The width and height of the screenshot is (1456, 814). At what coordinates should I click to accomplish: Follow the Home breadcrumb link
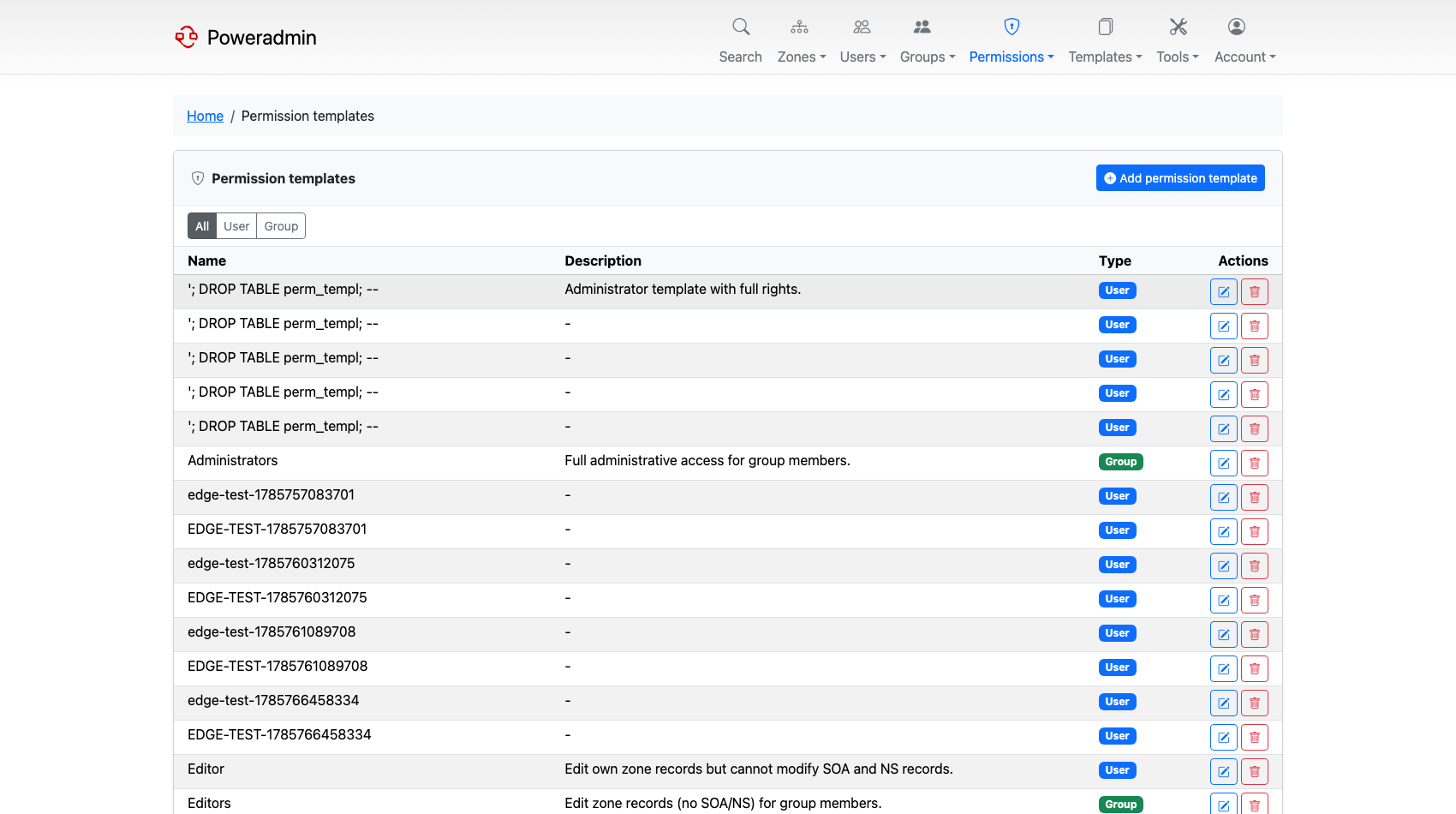tap(205, 116)
